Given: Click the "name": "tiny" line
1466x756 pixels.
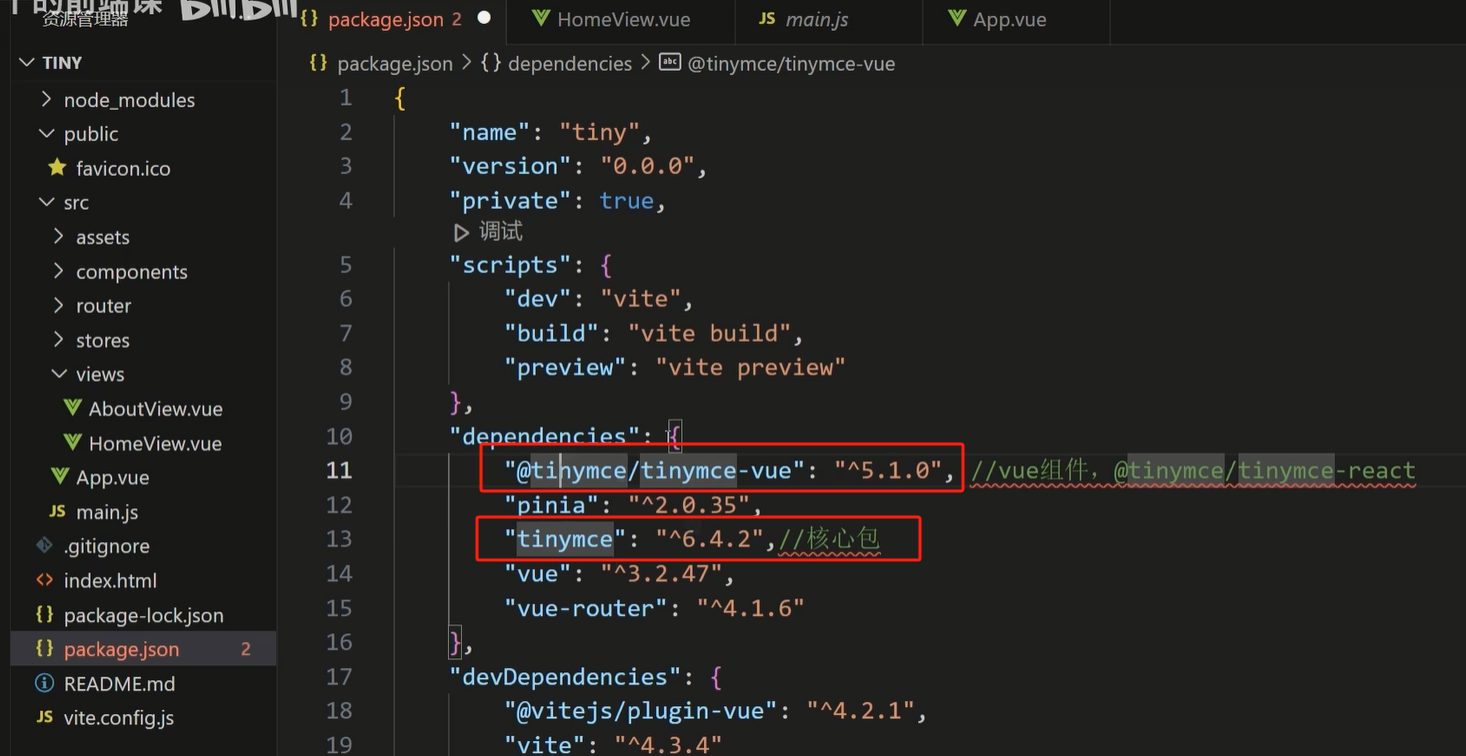Looking at the screenshot, I should point(550,132).
